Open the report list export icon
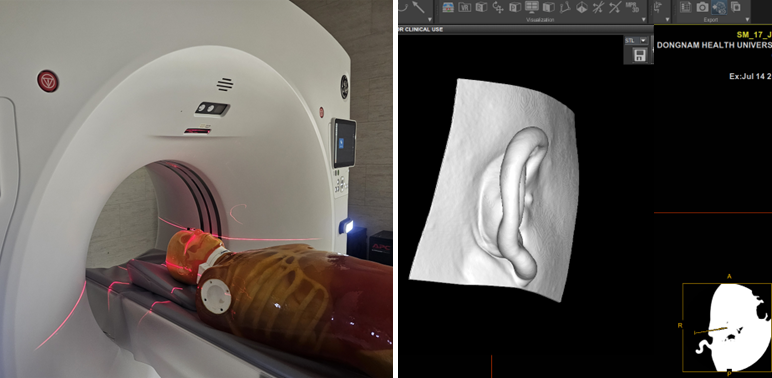Image resolution: width=772 pixels, height=378 pixels. point(686,7)
